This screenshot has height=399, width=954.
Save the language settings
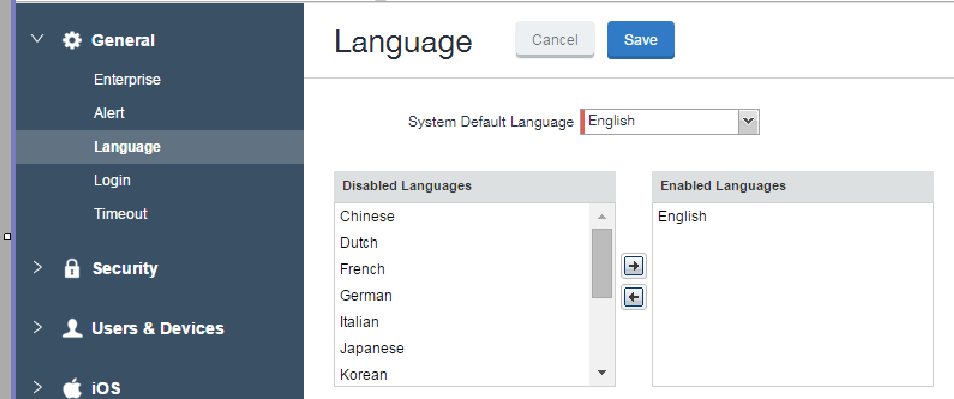point(641,40)
